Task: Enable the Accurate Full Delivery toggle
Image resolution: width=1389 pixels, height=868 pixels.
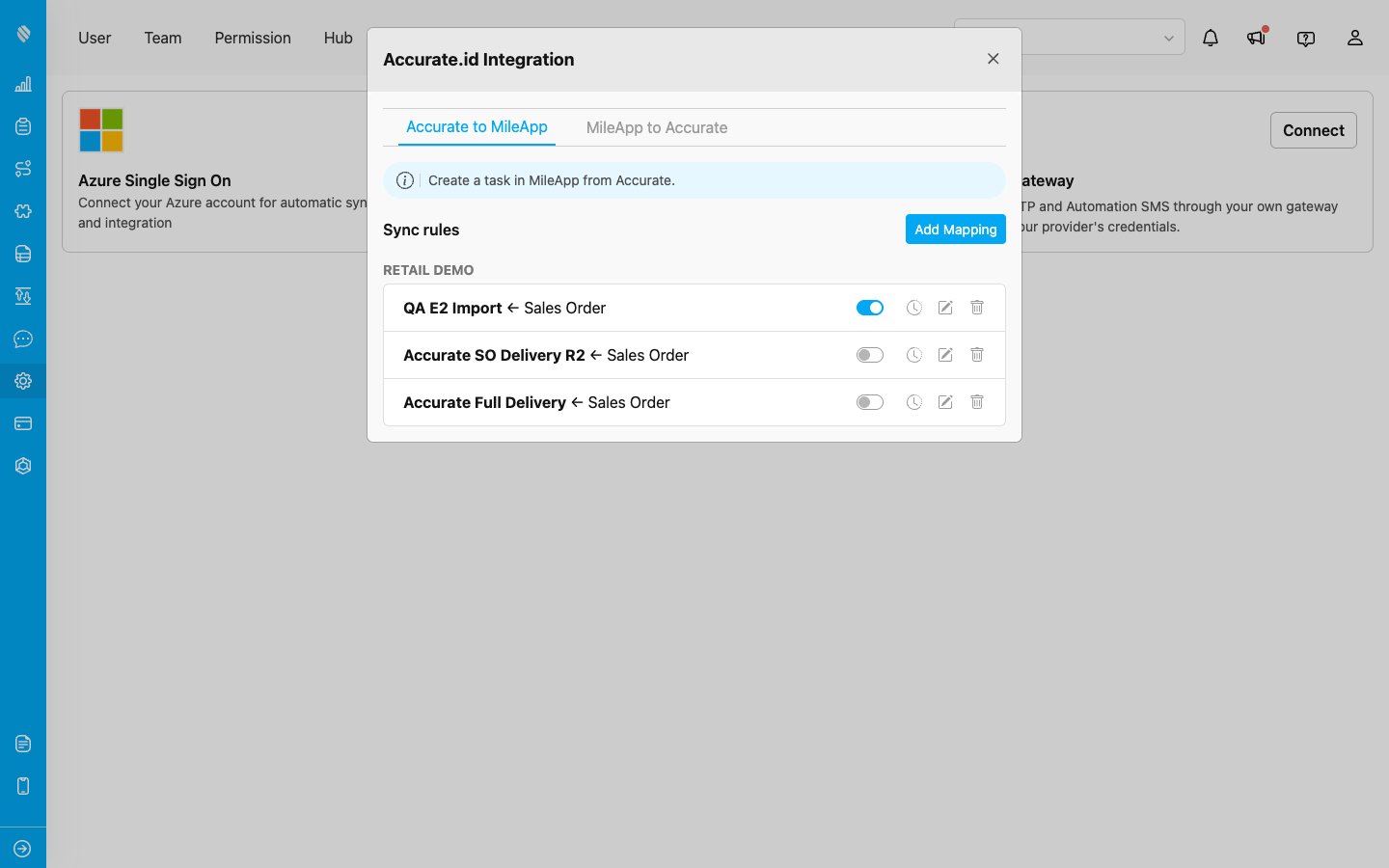Action: tap(870, 402)
